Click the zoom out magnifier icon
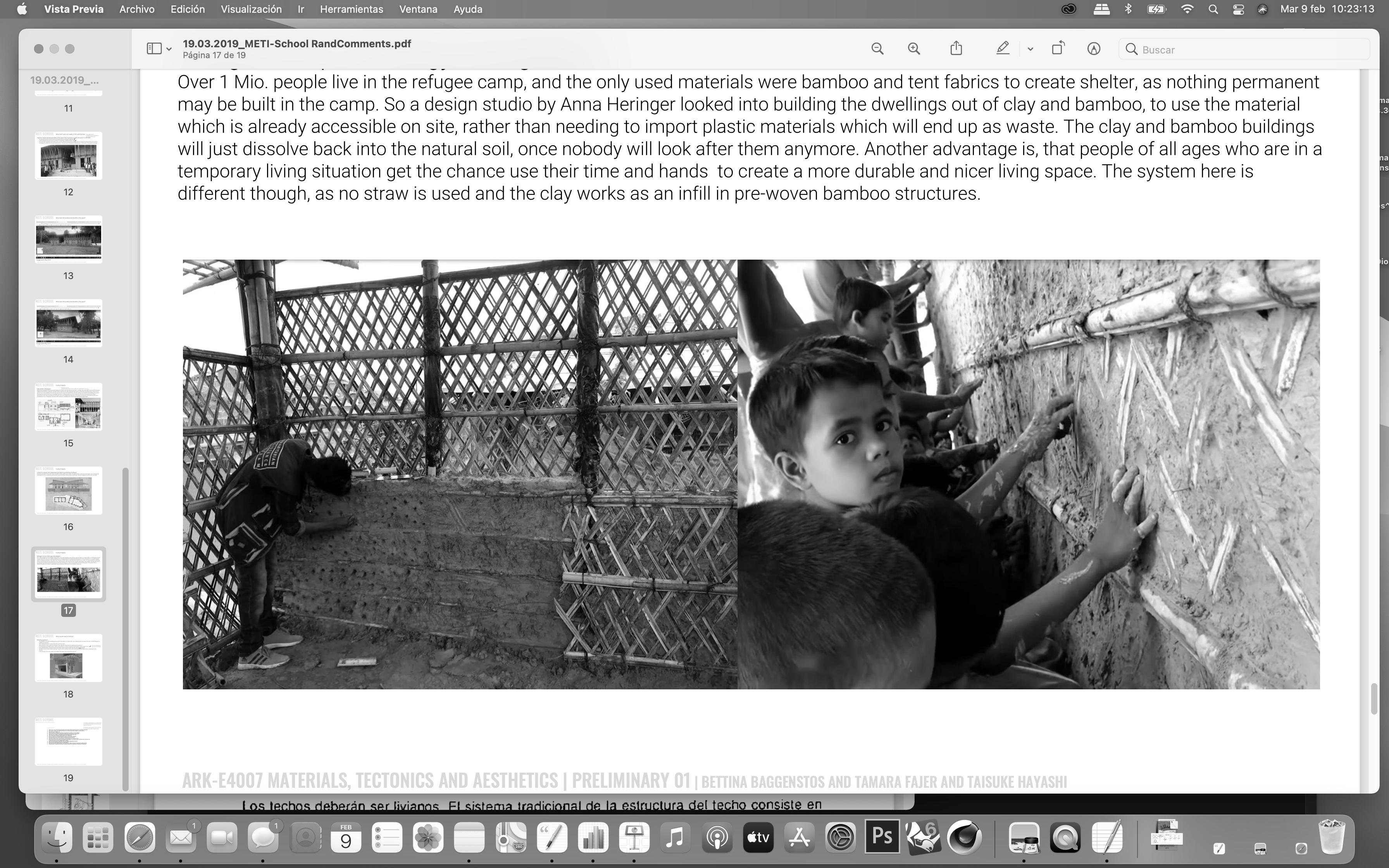This screenshot has height=868, width=1389. click(x=877, y=49)
